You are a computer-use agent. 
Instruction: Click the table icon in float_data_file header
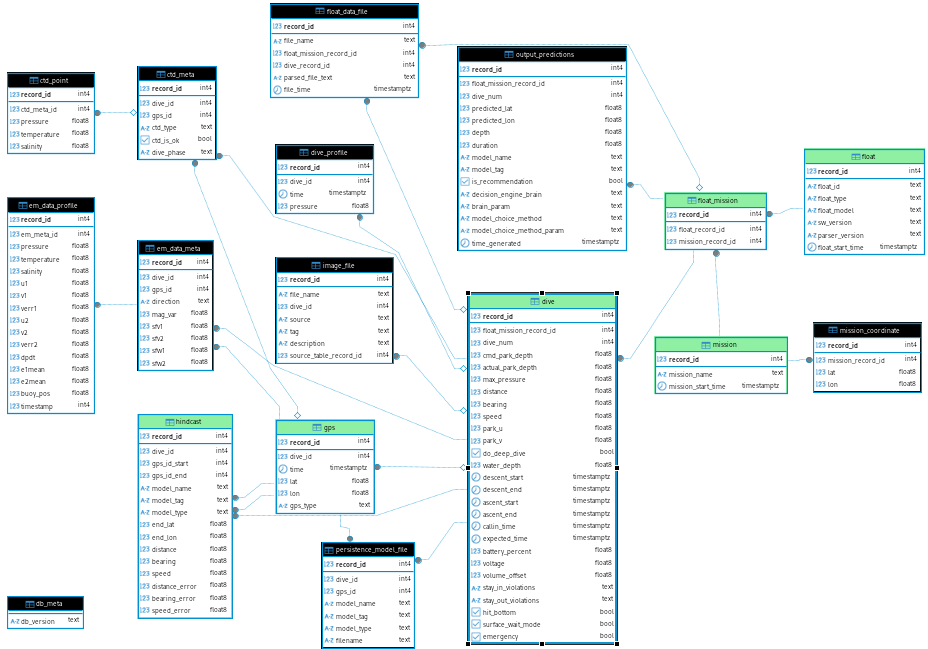pyautogui.click(x=320, y=11)
